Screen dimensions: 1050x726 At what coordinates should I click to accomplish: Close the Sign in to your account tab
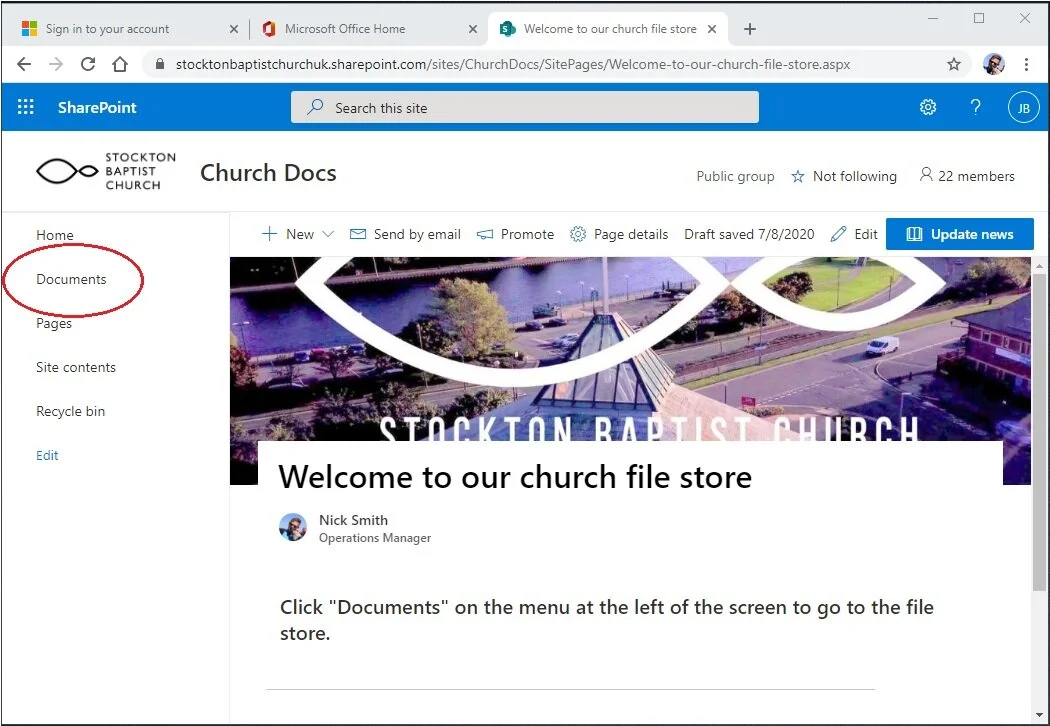tap(234, 29)
